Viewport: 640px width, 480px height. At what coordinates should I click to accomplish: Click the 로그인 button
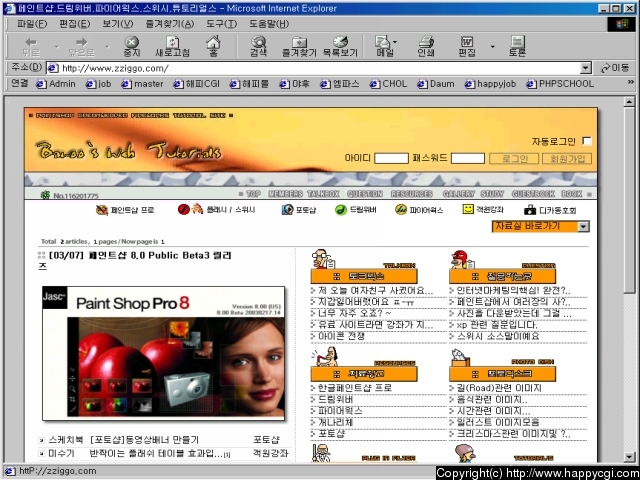point(514,158)
